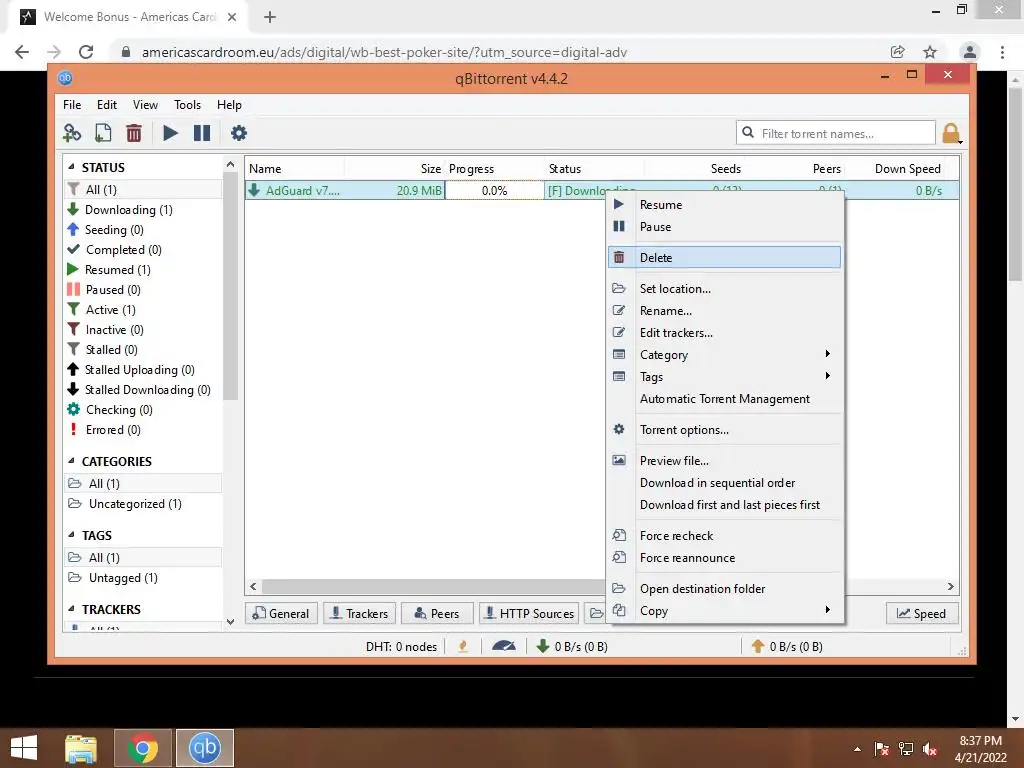The image size is (1024, 768).
Task: Click the green download speed arrow in status bar
Action: coord(543,646)
